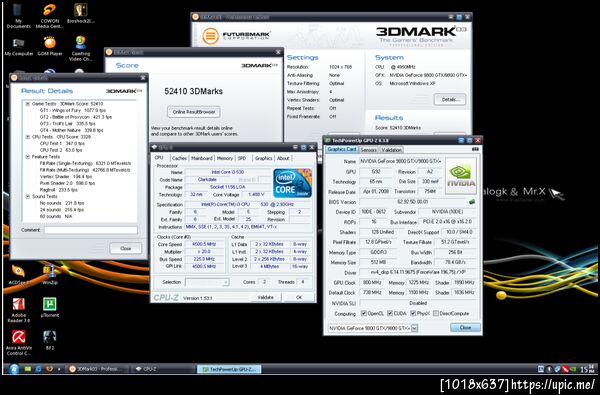The image size is (600, 395).
Task: Launch the GOM Player shortcut
Action: point(50,47)
